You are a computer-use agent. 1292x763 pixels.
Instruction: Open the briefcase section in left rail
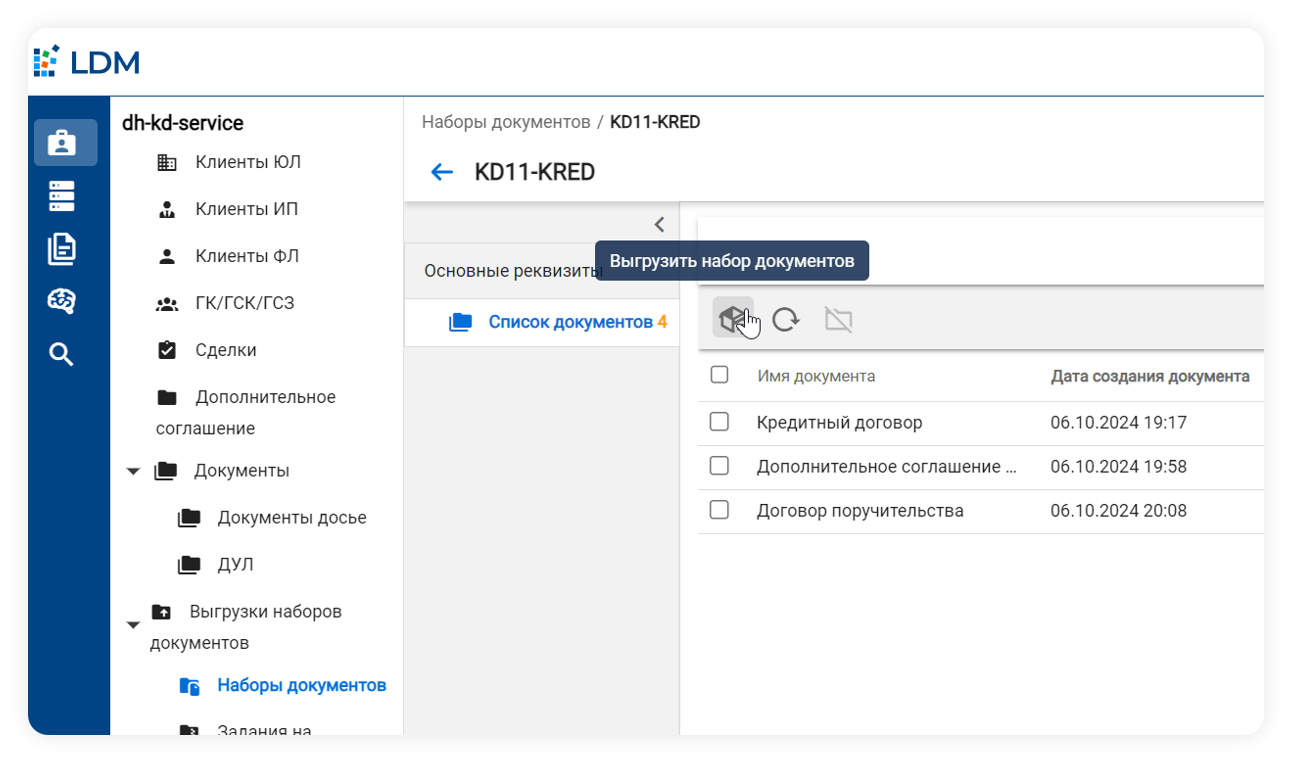62,143
